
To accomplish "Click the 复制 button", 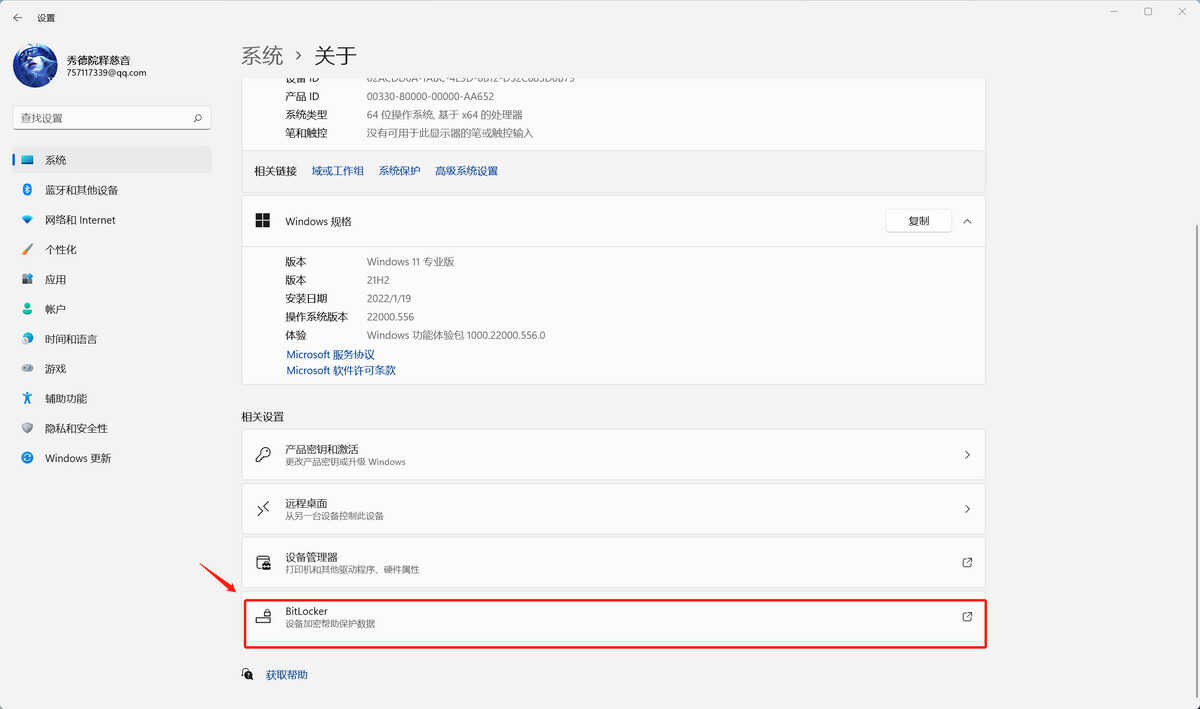I will click(x=918, y=221).
